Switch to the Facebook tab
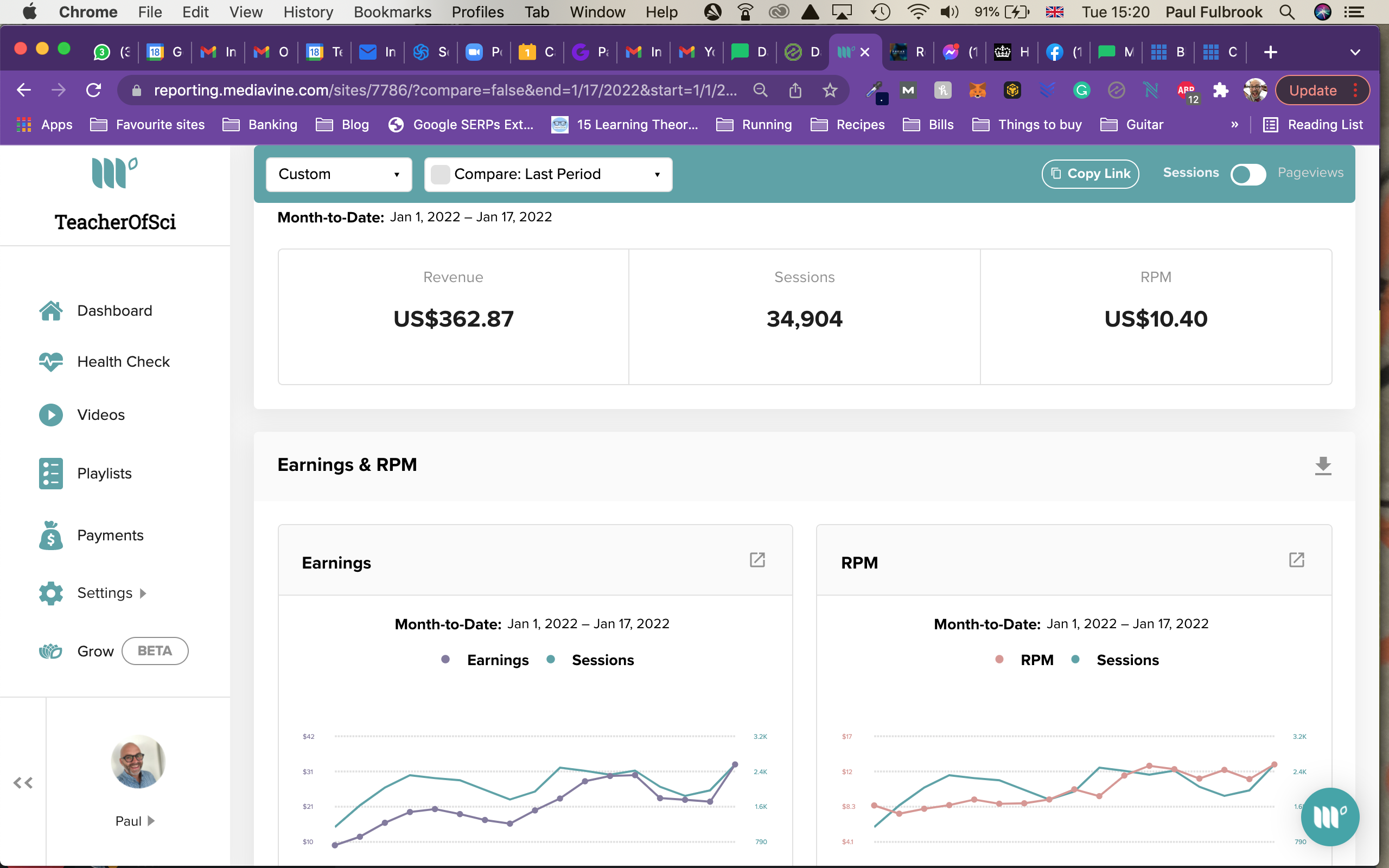This screenshot has width=1389, height=868. coord(1064,52)
